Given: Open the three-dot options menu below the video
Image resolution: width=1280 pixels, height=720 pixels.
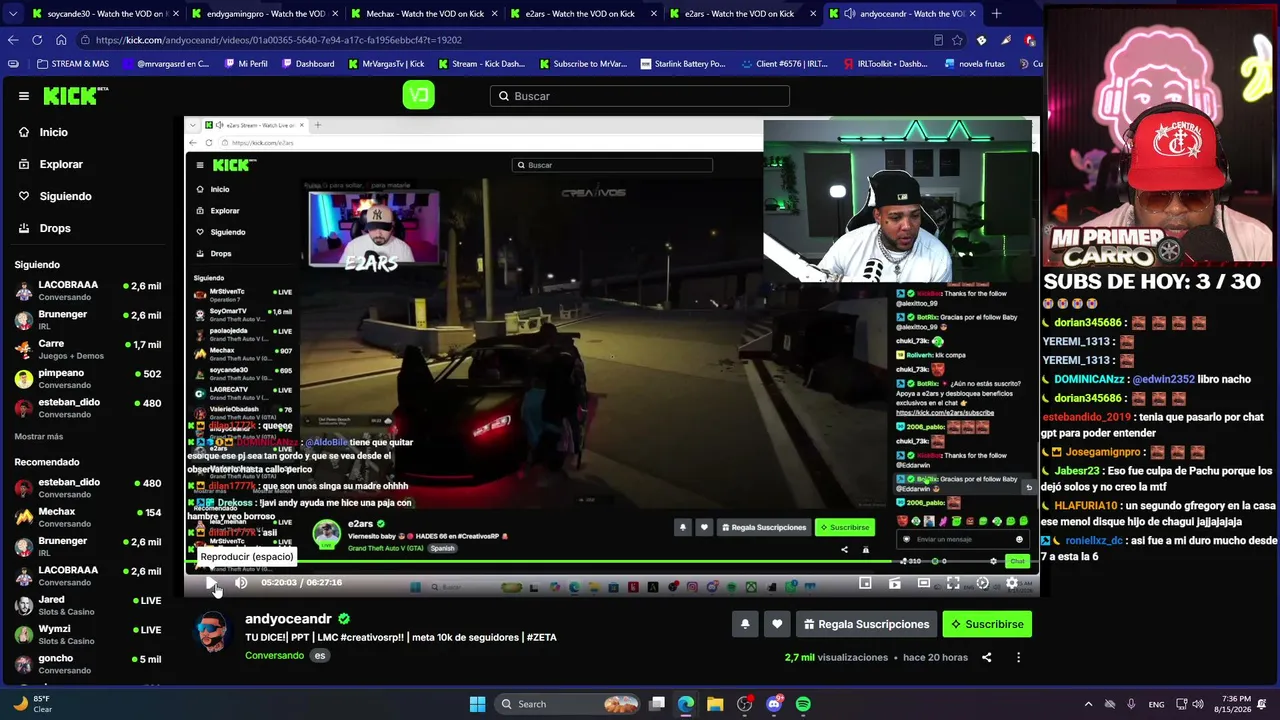Looking at the screenshot, I should click(1018, 657).
